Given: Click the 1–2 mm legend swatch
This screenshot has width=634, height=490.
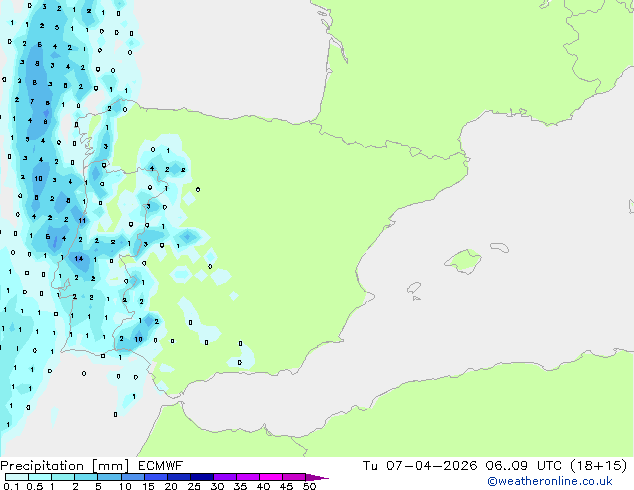Looking at the screenshot, I should point(63,477).
